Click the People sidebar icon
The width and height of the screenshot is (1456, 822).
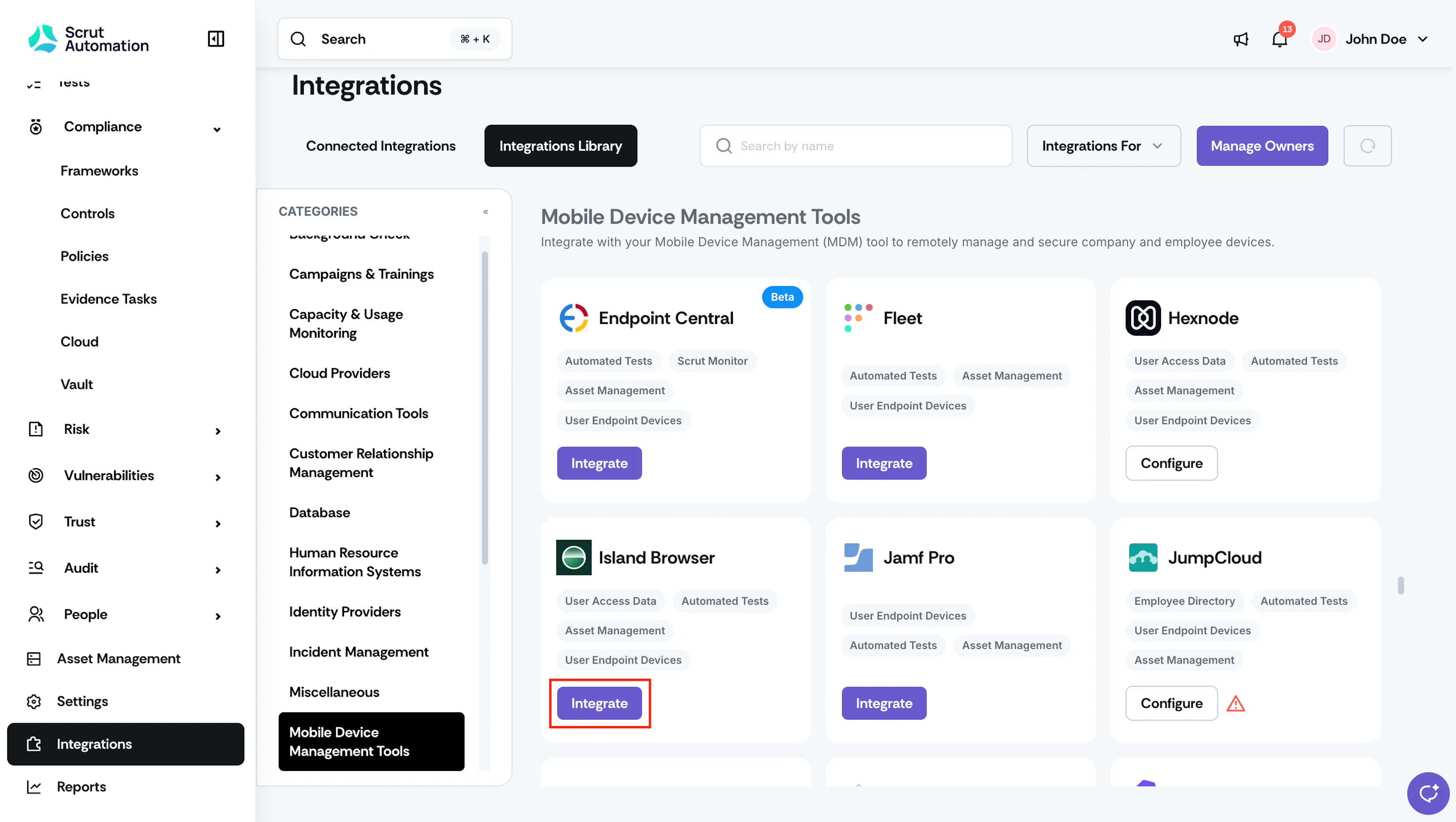pyautogui.click(x=36, y=614)
